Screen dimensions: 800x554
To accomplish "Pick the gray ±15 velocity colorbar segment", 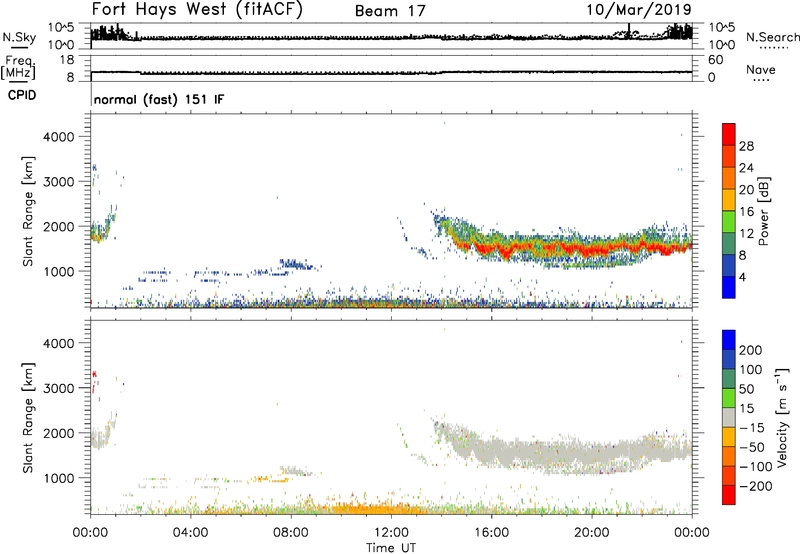I will (729, 418).
